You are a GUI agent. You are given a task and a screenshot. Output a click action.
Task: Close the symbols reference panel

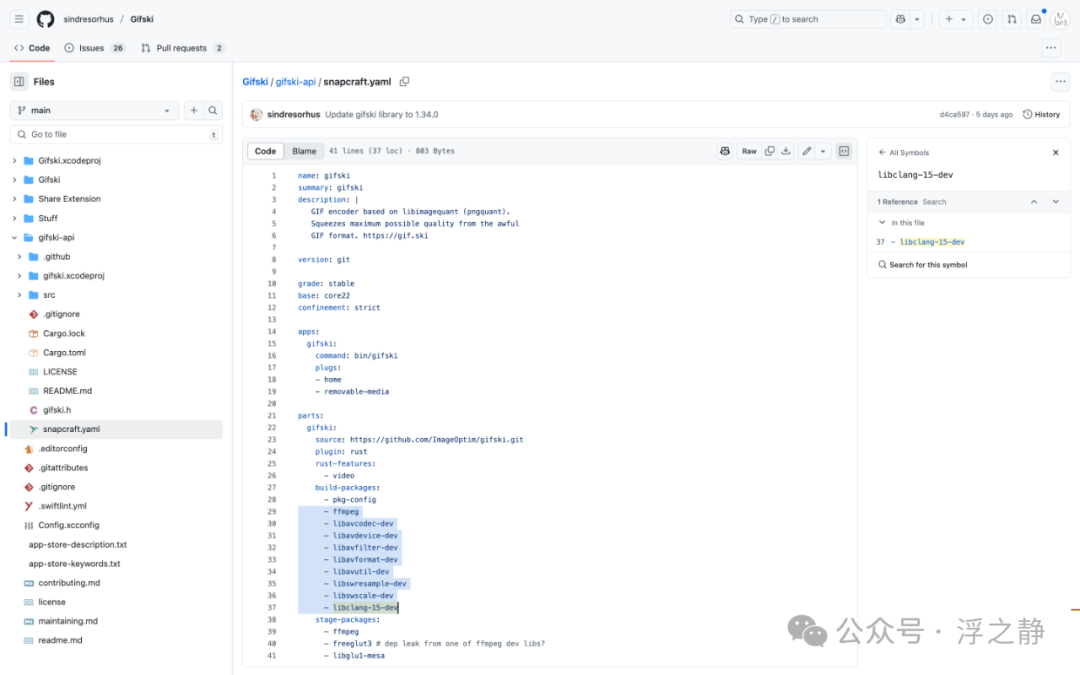(1055, 152)
